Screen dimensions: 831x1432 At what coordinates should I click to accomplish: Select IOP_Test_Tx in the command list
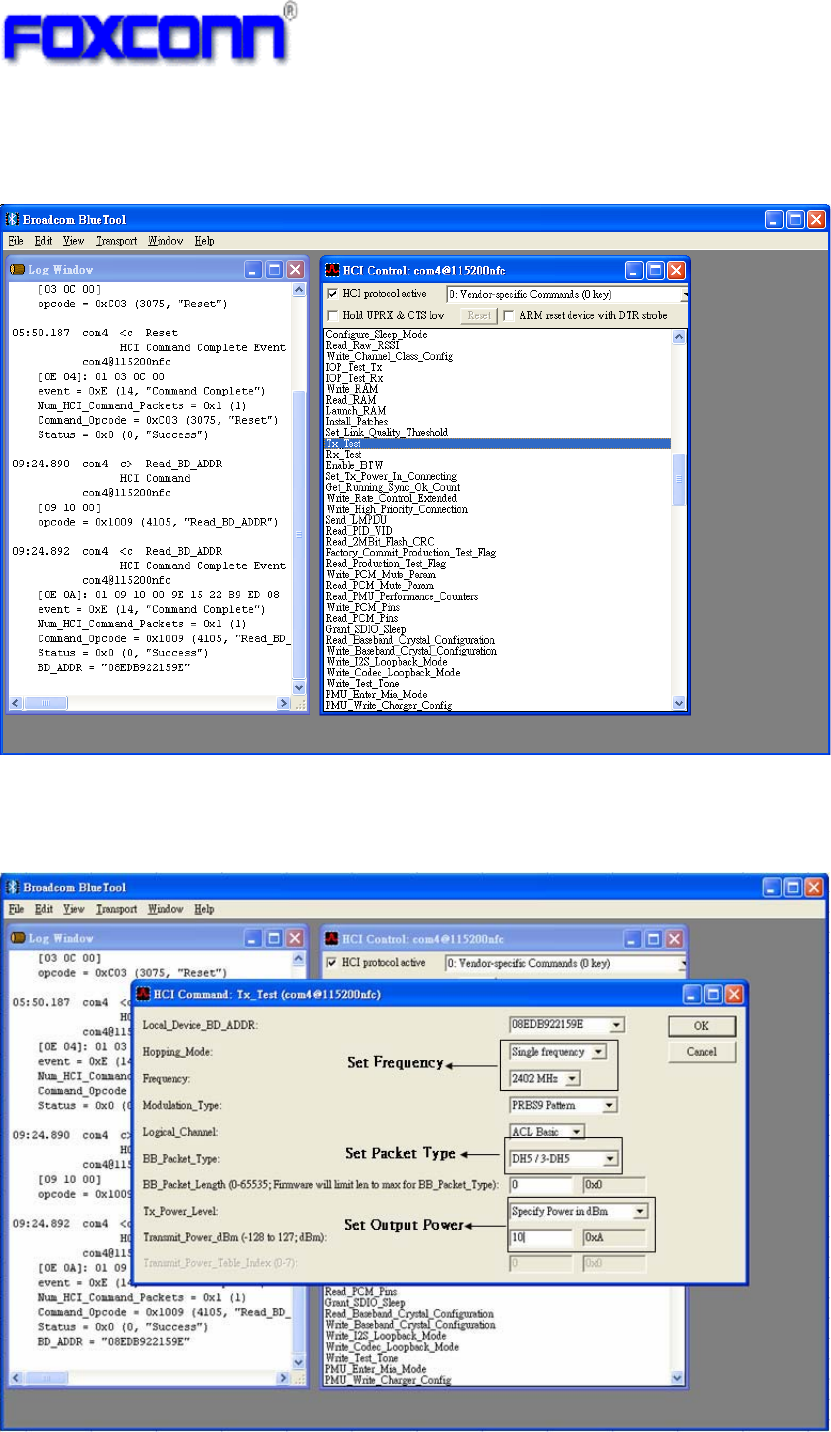click(352, 367)
